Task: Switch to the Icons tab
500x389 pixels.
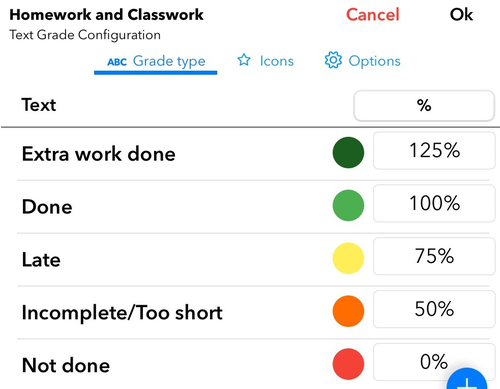Action: 265,61
